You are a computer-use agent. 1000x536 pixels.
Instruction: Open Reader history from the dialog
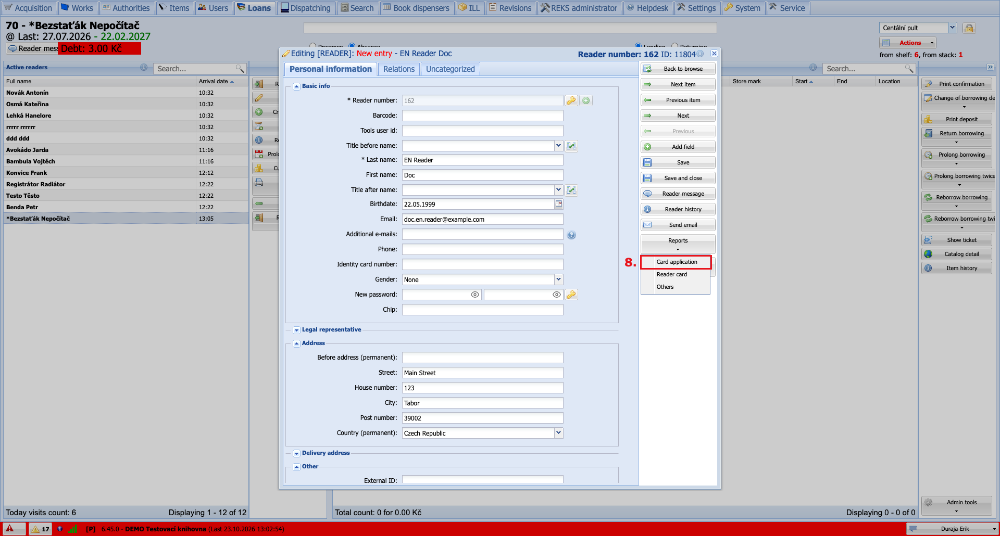[x=678, y=209]
